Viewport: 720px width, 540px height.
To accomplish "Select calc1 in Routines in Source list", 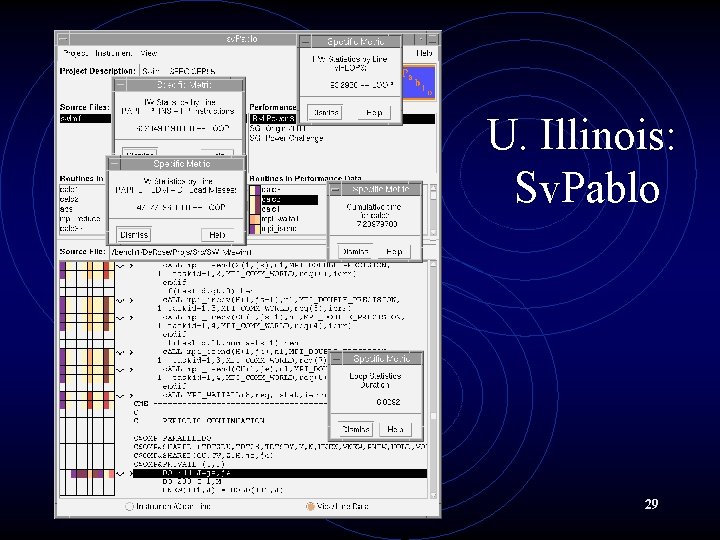I will 69,189.
